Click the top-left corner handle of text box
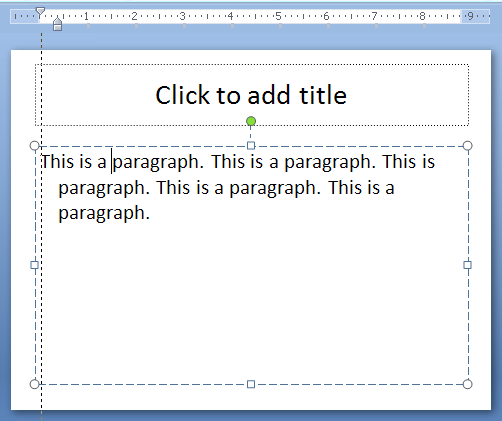502x421 pixels. tap(35, 146)
